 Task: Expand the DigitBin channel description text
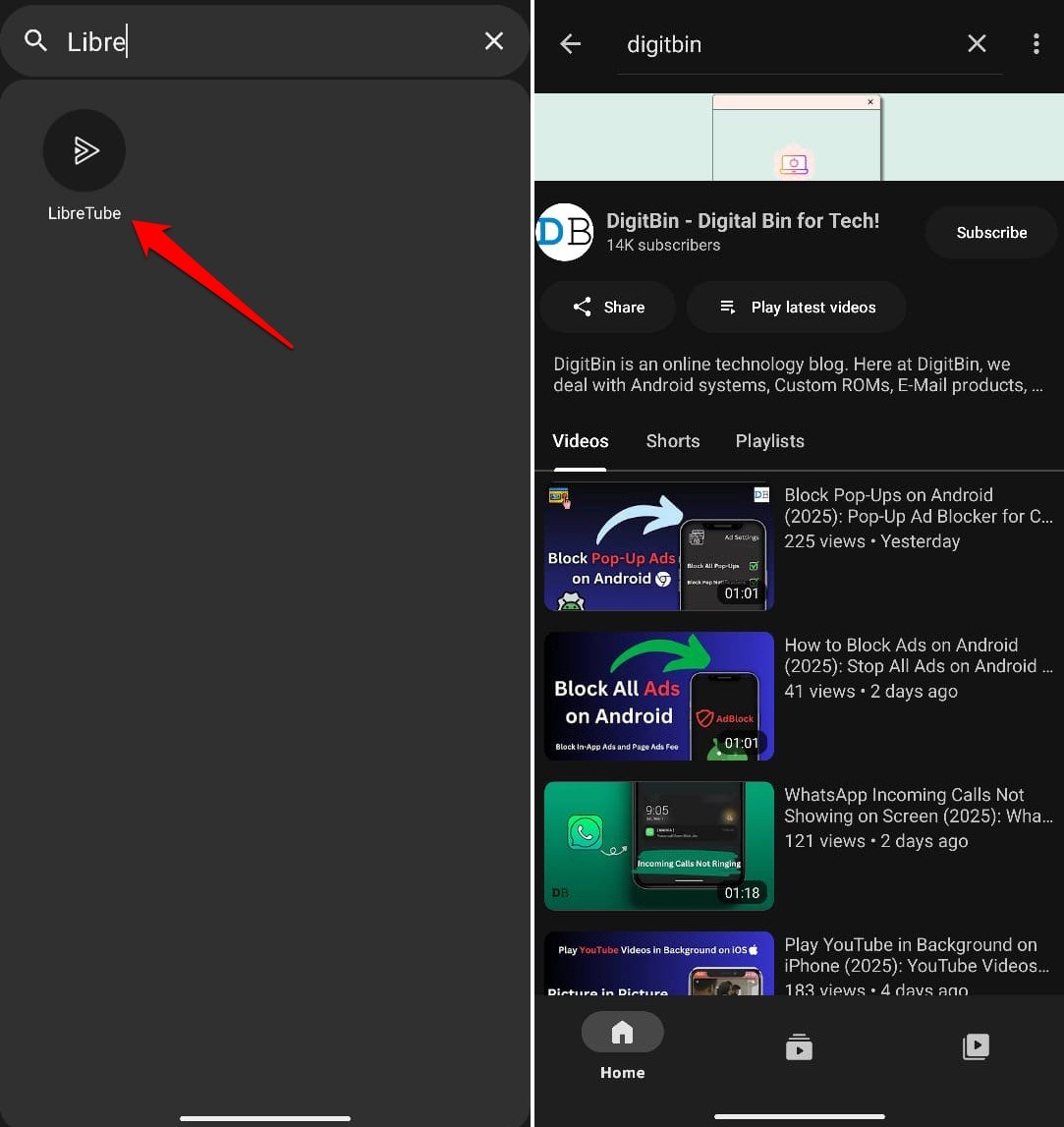798,374
